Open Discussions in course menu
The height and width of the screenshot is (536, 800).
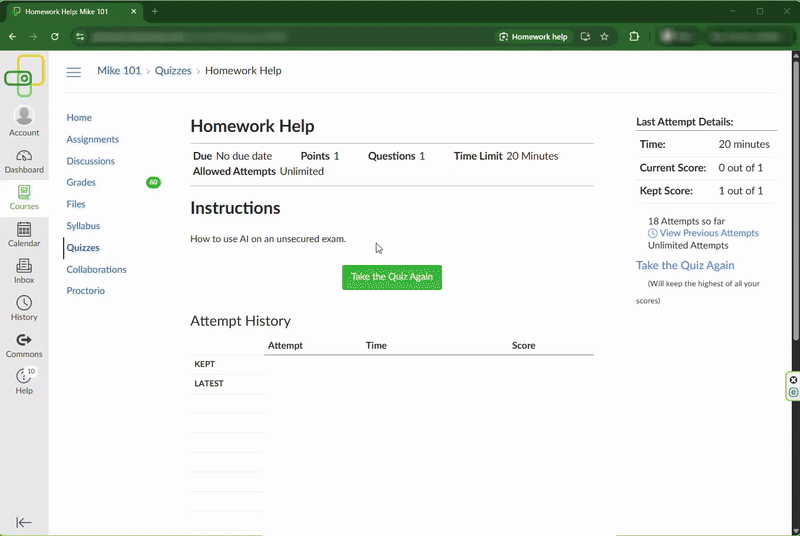tap(90, 161)
